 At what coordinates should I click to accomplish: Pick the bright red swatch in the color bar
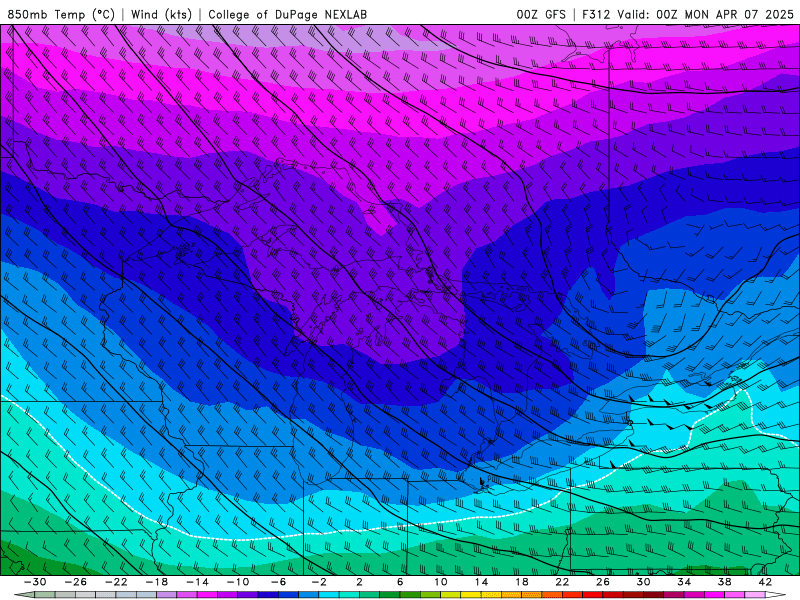(x=592, y=594)
